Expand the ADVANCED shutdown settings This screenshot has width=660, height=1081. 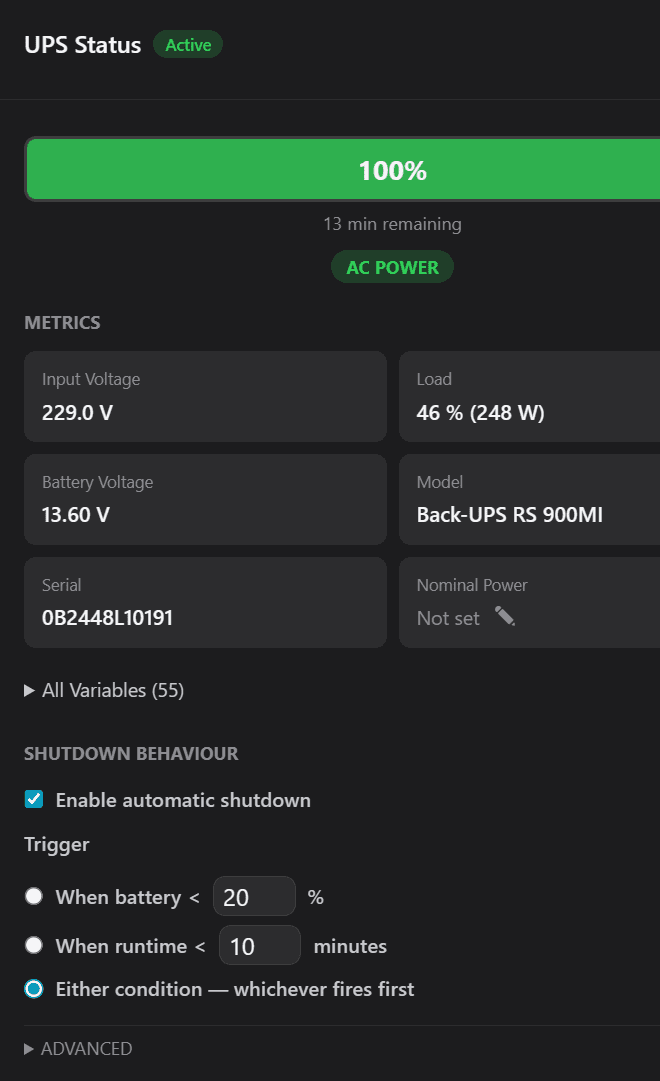78,1048
